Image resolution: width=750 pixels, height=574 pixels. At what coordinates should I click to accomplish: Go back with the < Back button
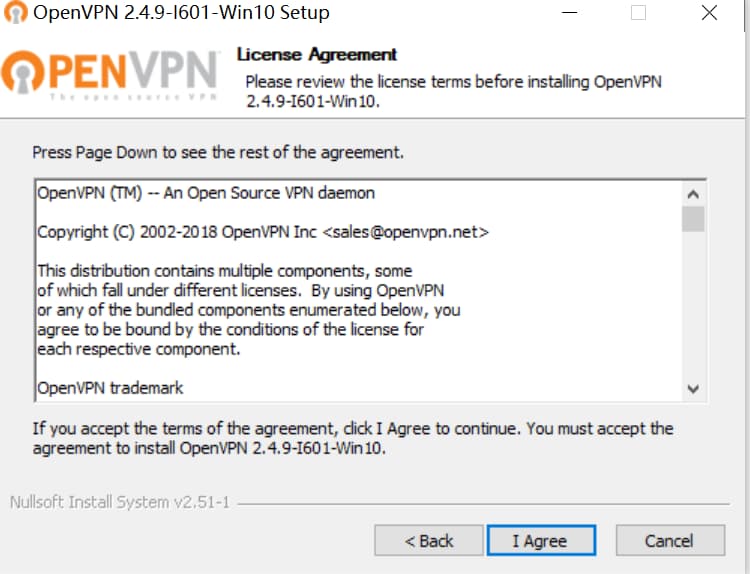click(x=429, y=541)
